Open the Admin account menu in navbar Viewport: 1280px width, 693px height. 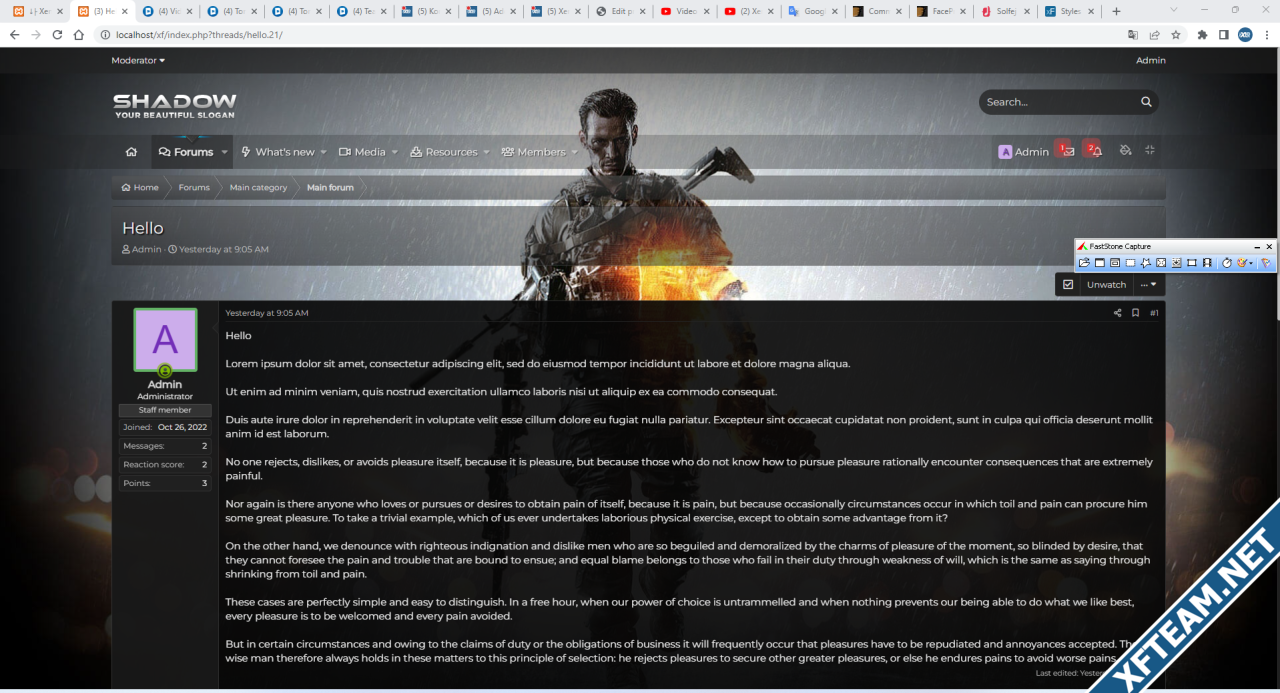pyautogui.click(x=1023, y=152)
